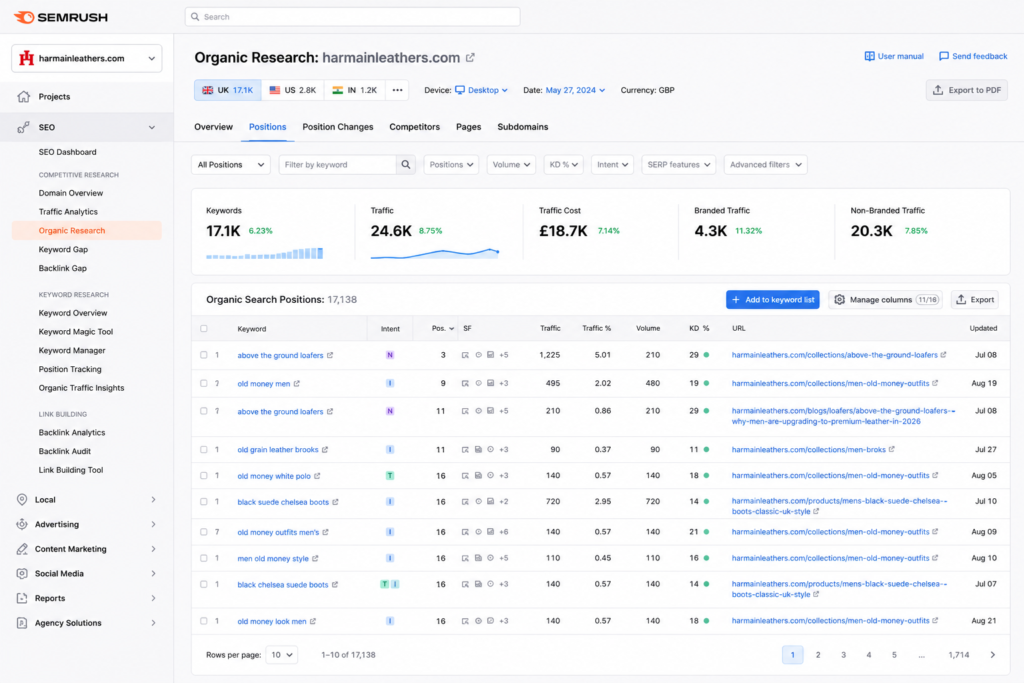Screen dimensions: 1024x683
Task: Click the Traffic trend line chart
Action: 435,253
